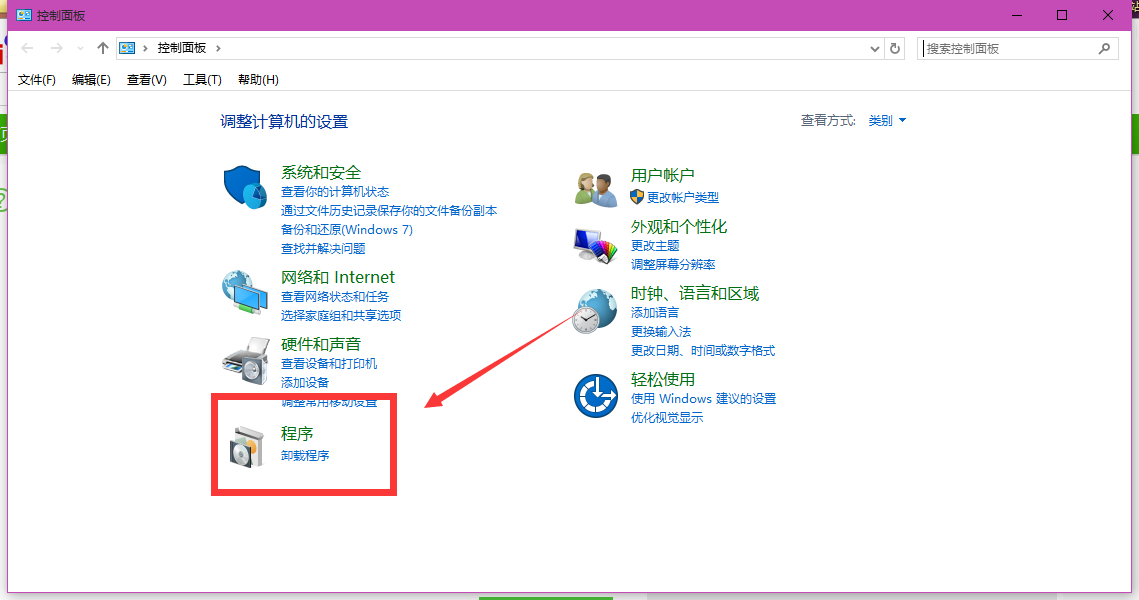Screen dimensions: 1139x600
Task: Open 外观和个性化 heading
Action: 678,227
